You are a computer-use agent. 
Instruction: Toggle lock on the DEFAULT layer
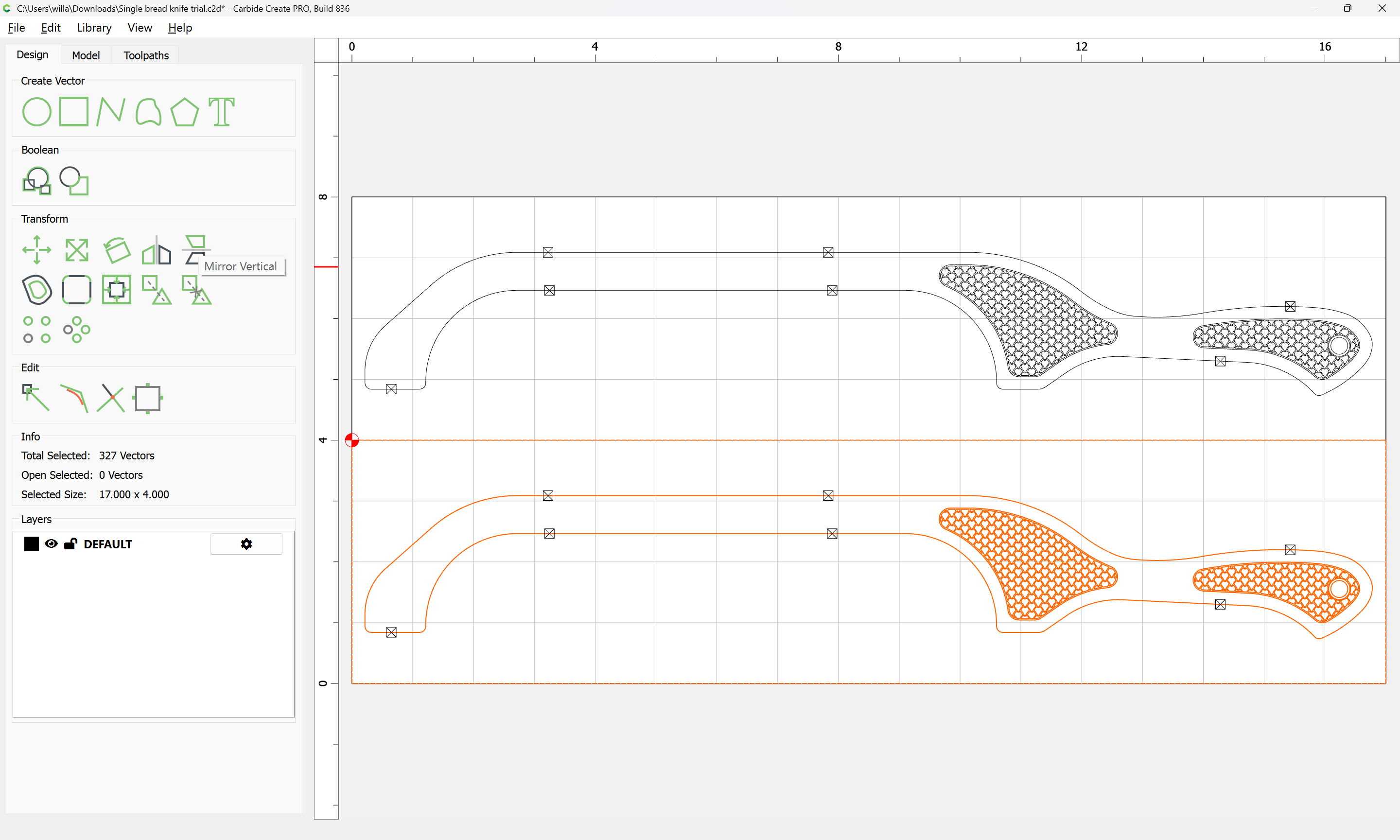click(71, 544)
